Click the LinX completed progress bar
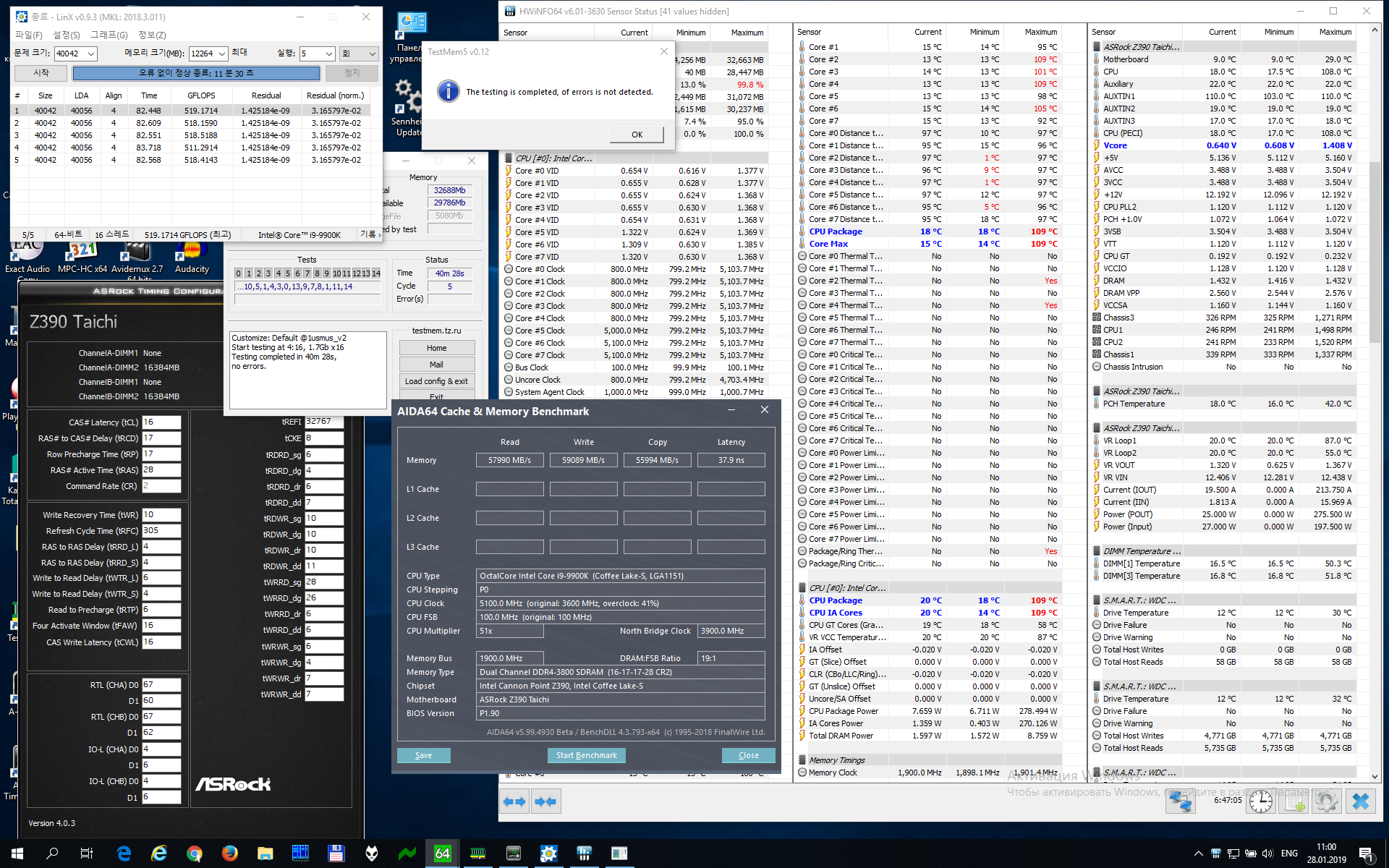Image resolution: width=1389 pixels, height=868 pixels. pos(196,73)
